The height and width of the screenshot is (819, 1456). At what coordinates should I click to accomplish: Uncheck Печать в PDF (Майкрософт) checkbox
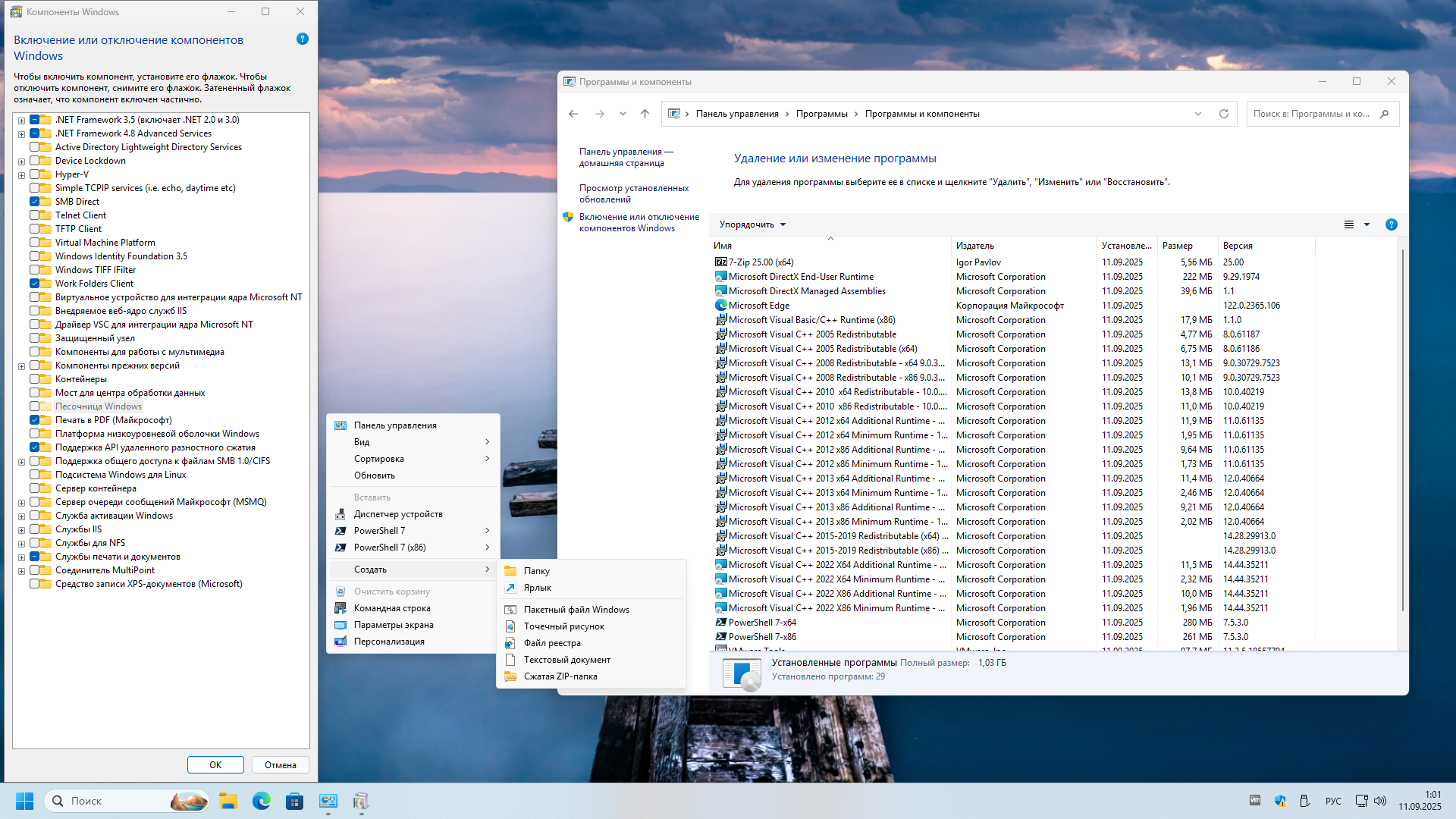click(35, 420)
